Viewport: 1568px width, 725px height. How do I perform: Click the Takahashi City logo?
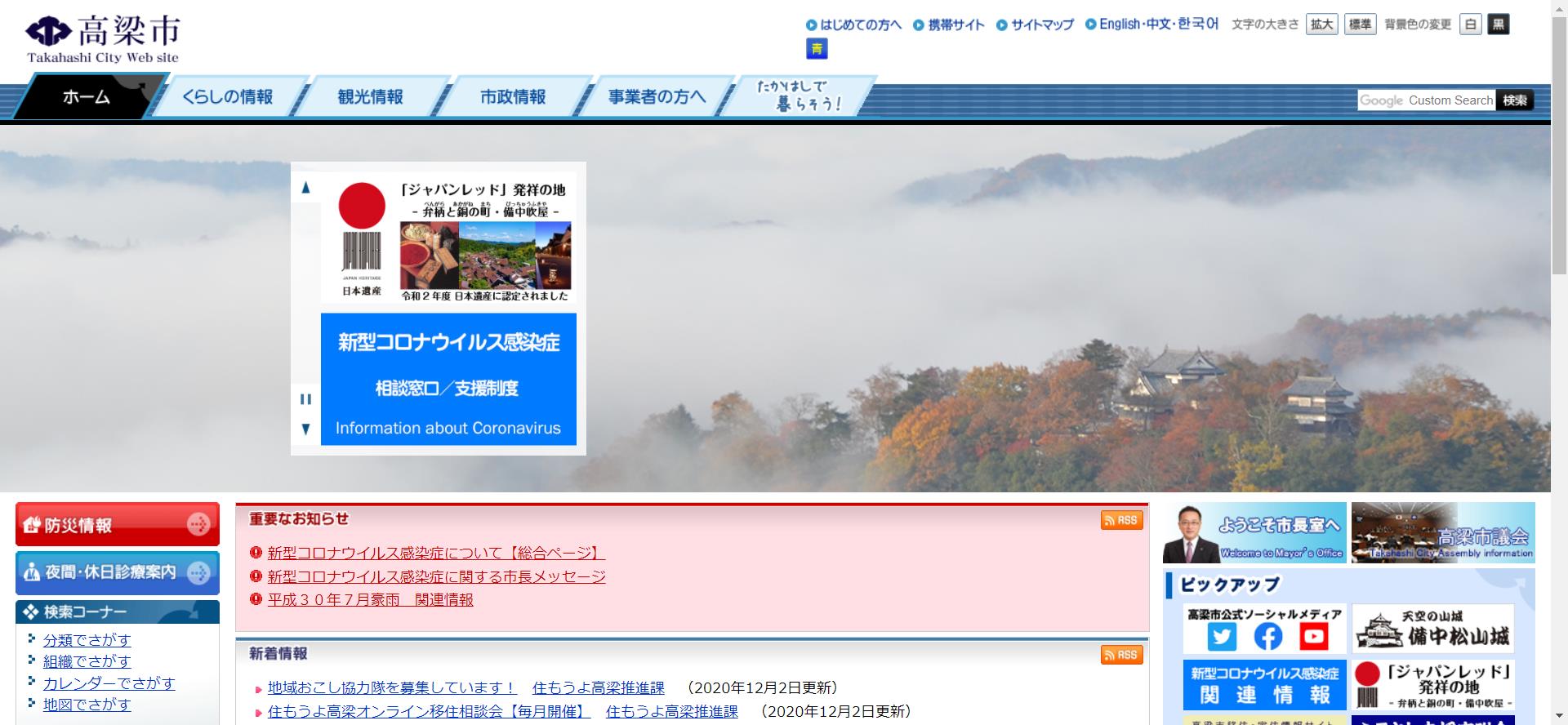103,38
